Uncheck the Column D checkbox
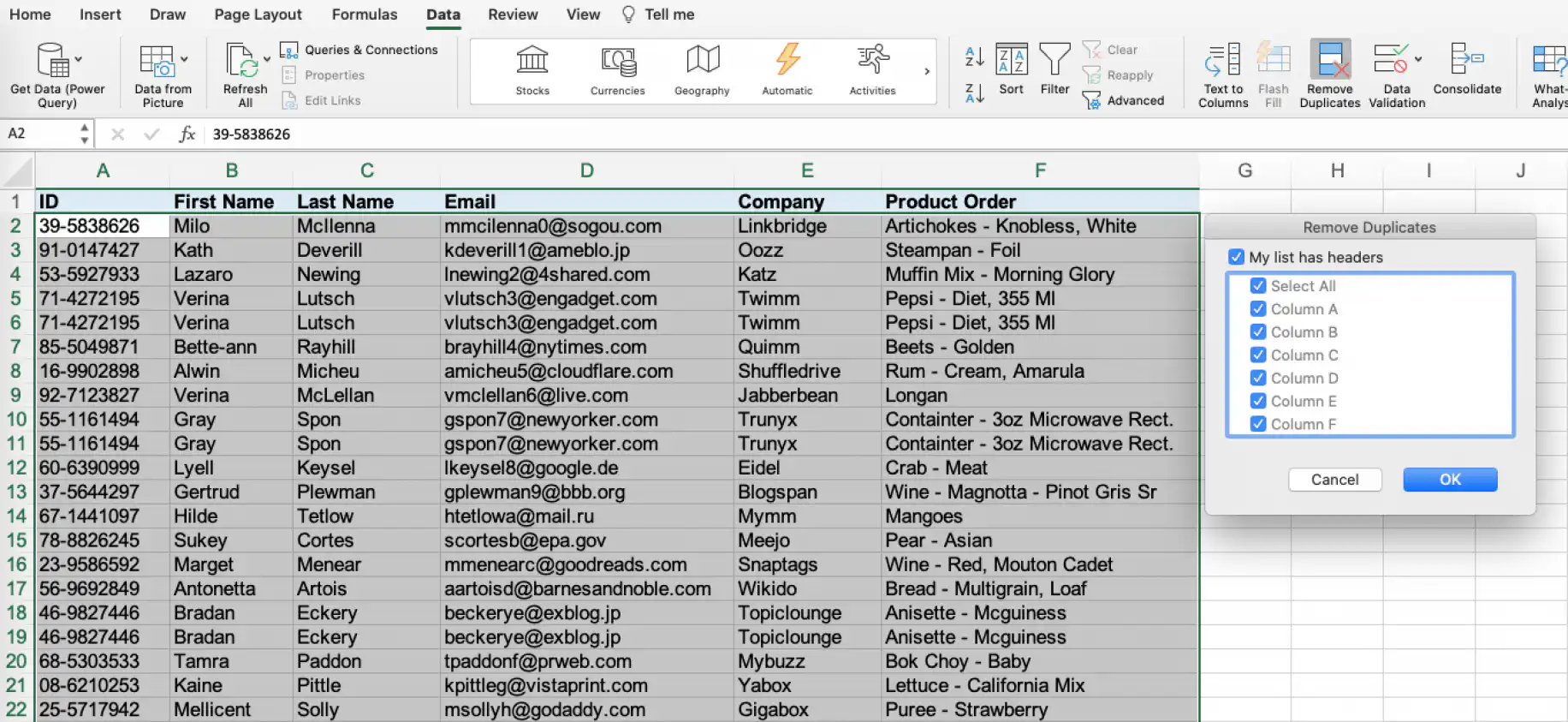Image resolution: width=1568 pixels, height=722 pixels. 1258,378
